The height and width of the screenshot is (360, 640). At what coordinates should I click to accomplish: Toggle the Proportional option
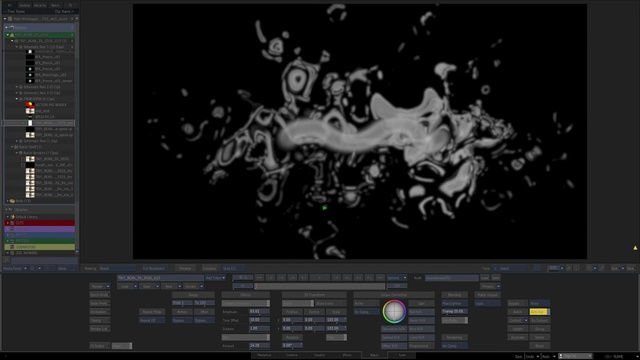tap(421, 346)
